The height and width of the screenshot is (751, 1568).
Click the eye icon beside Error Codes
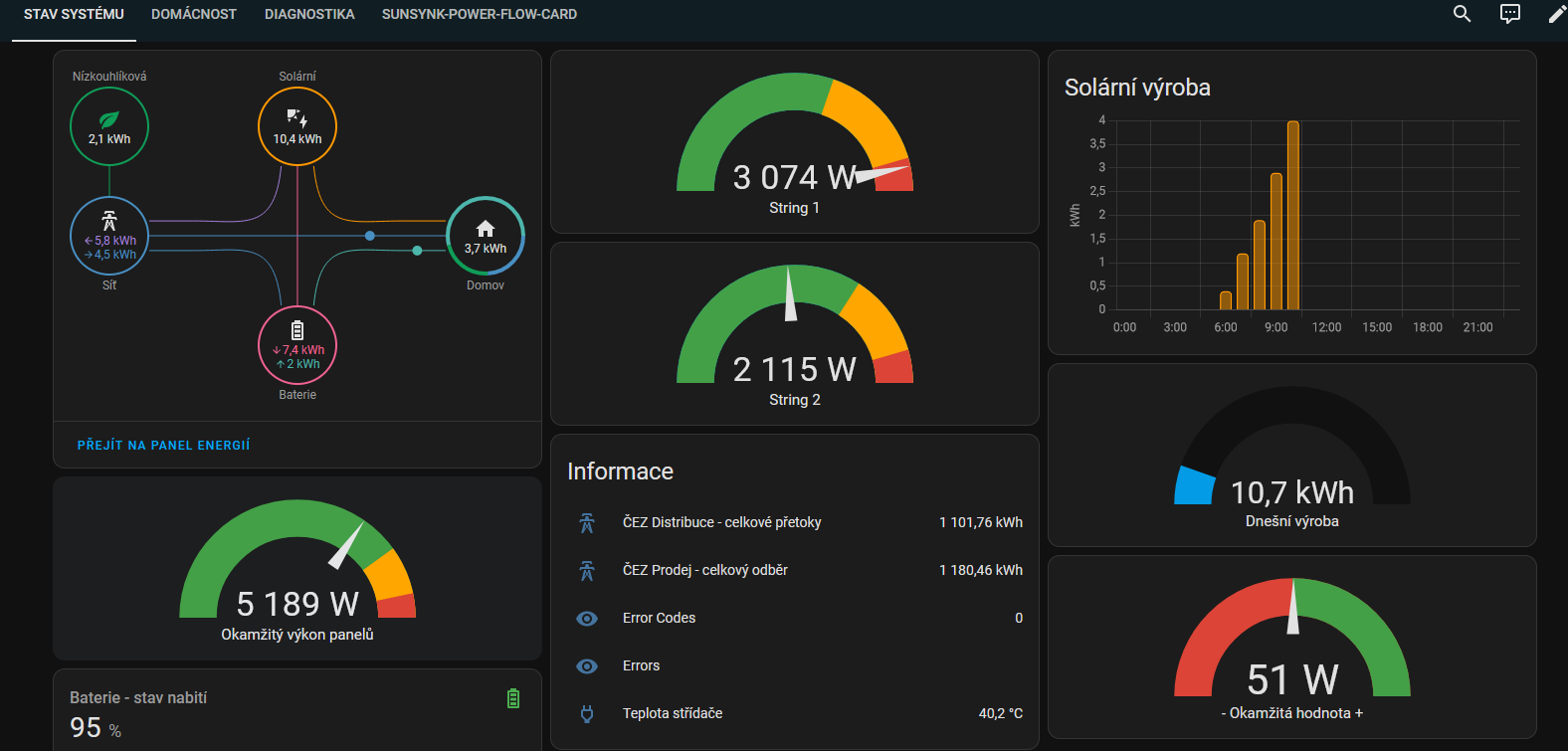(x=587, y=619)
